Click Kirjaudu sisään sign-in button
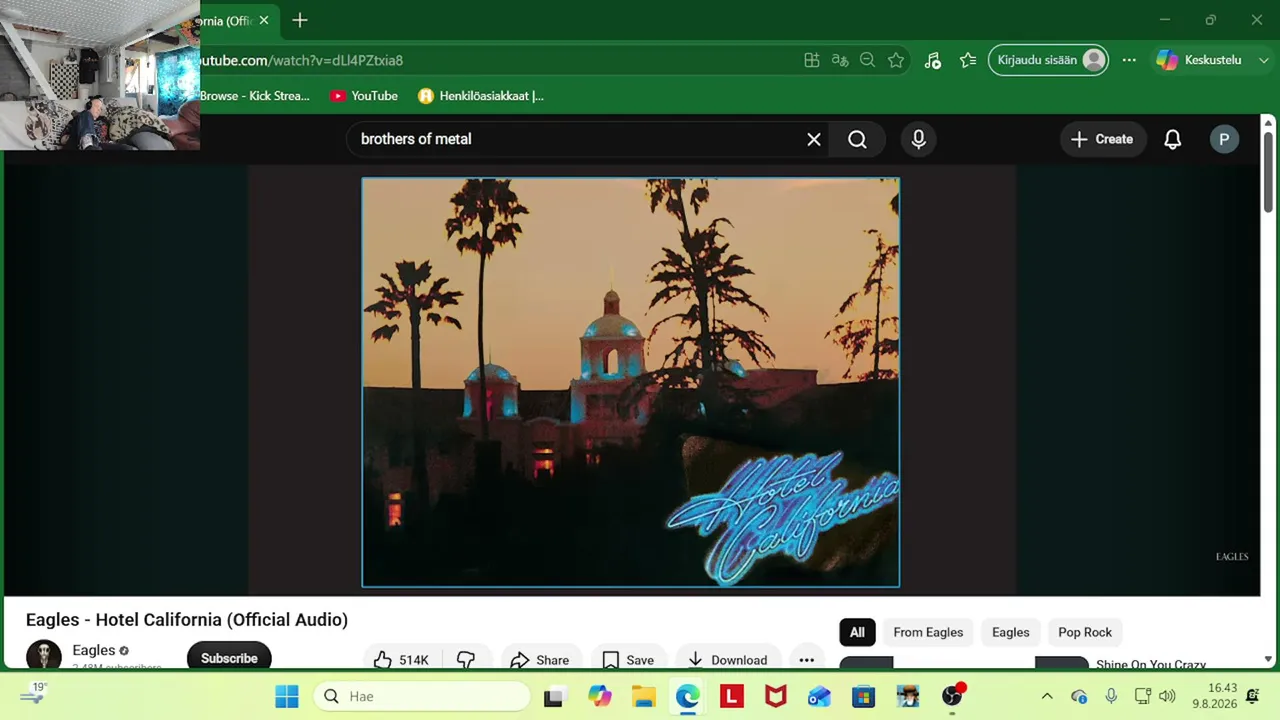 point(1048,60)
